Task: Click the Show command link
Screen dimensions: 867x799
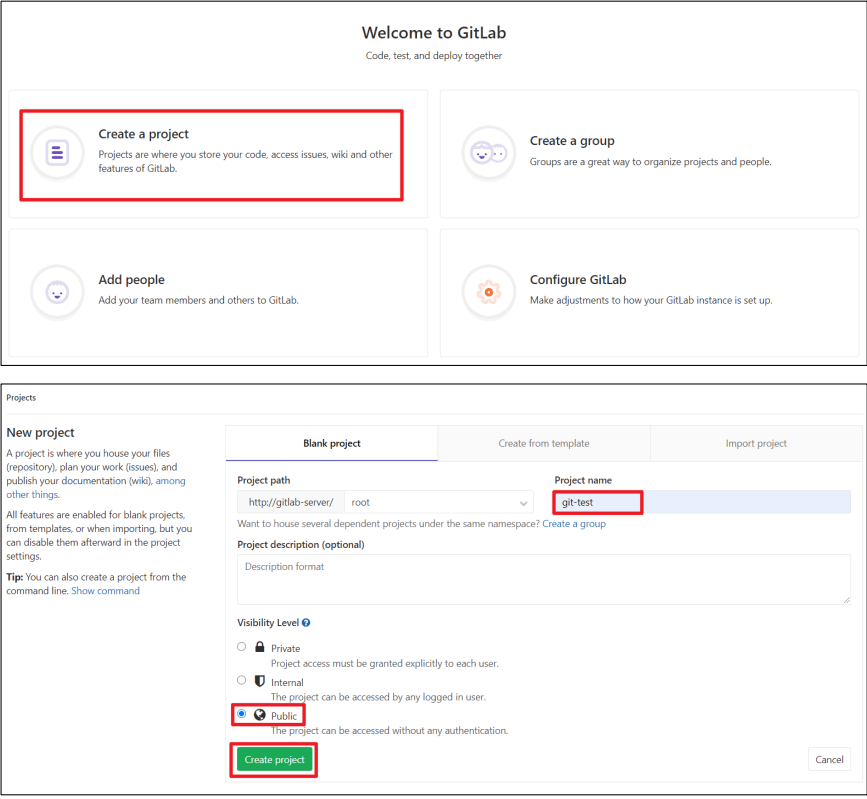Action: click(x=106, y=591)
